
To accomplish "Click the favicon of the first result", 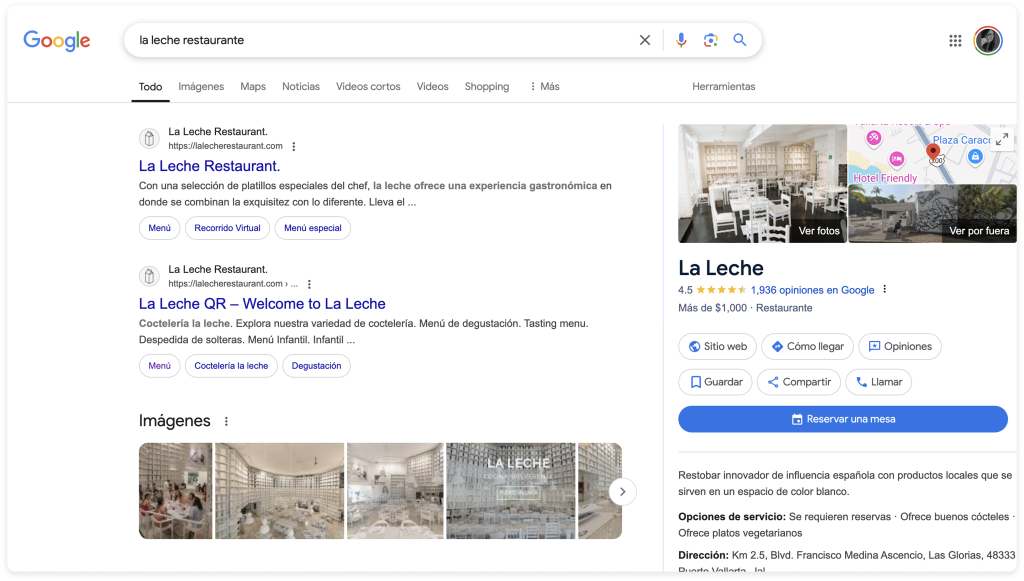I will point(150,138).
